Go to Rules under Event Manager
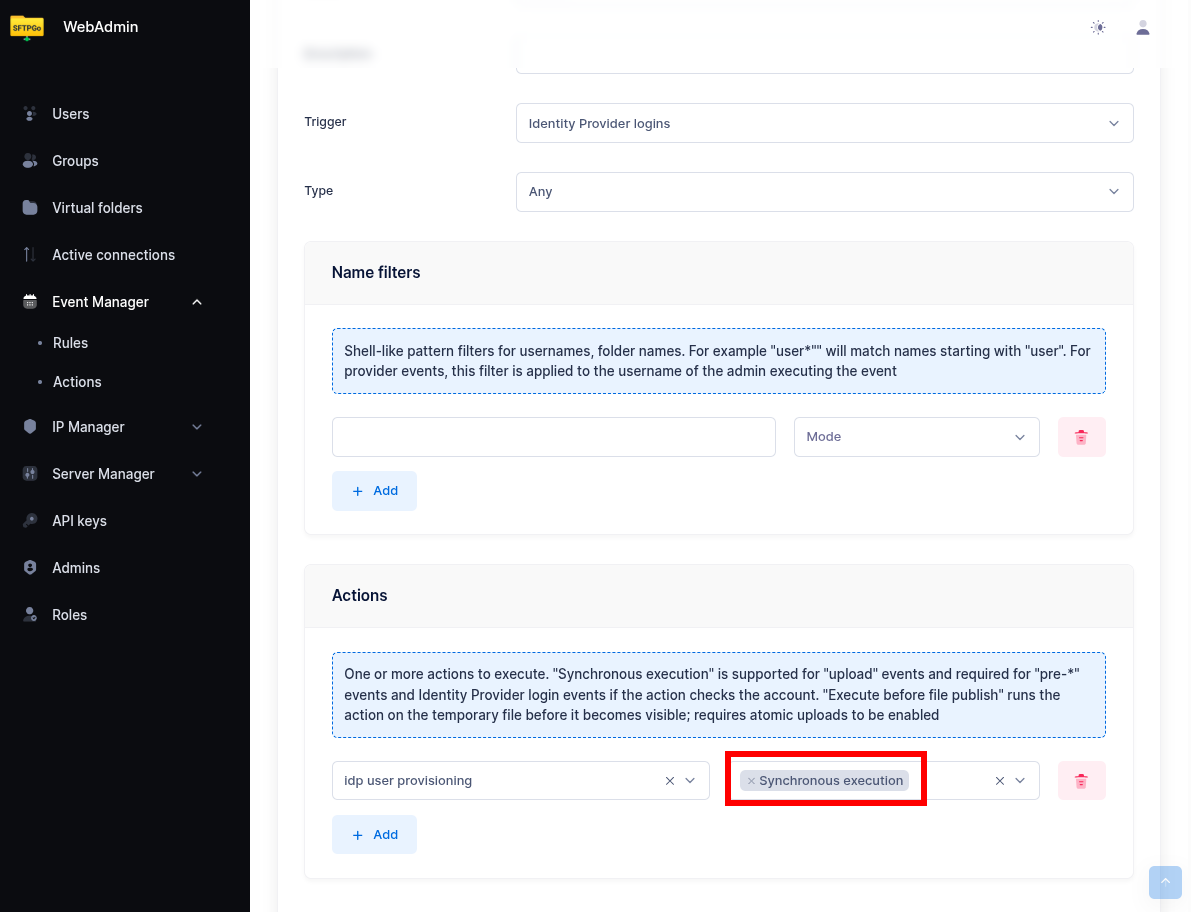1191x912 pixels. click(70, 343)
